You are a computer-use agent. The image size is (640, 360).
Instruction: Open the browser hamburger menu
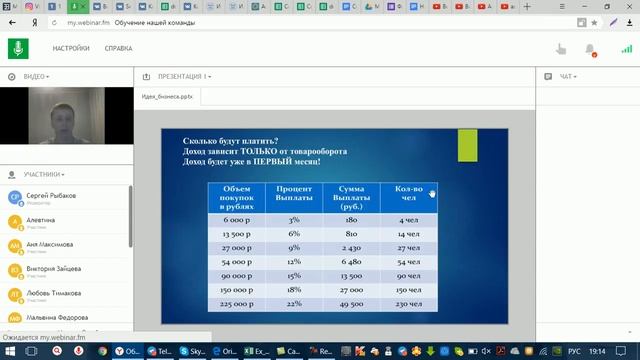point(562,7)
